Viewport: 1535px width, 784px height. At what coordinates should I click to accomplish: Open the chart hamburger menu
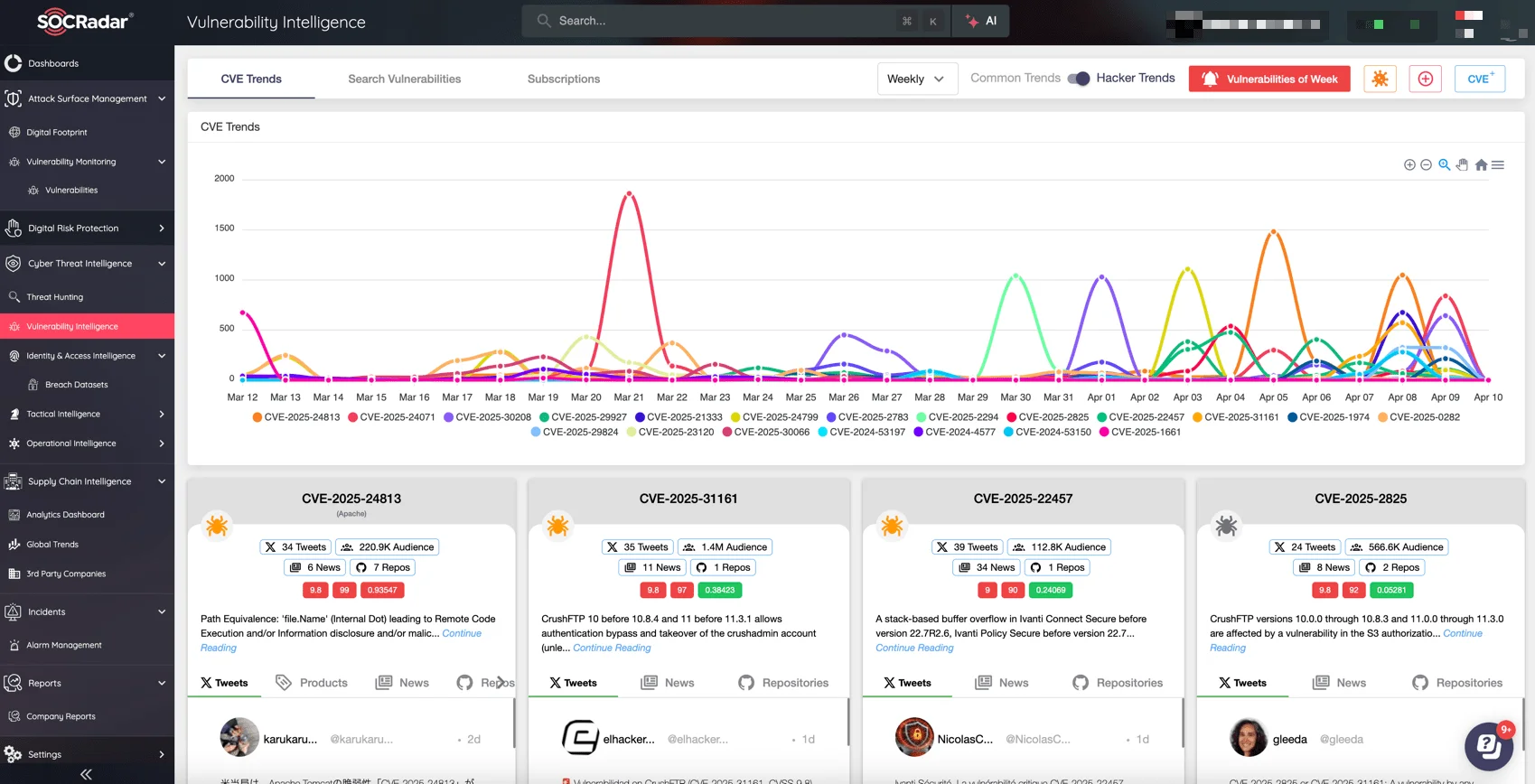[1498, 164]
